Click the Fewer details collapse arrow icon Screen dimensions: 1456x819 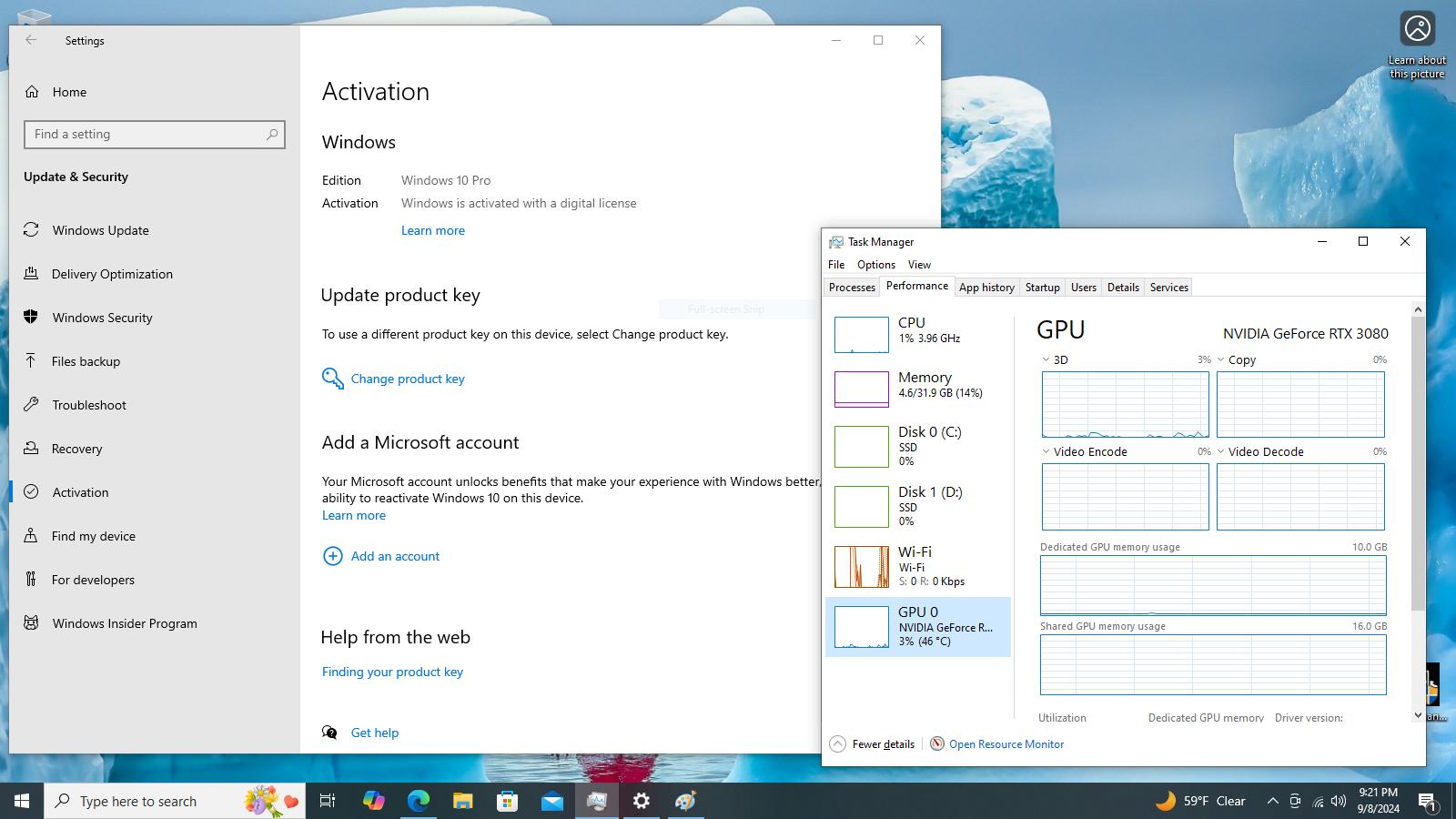pyautogui.click(x=837, y=744)
